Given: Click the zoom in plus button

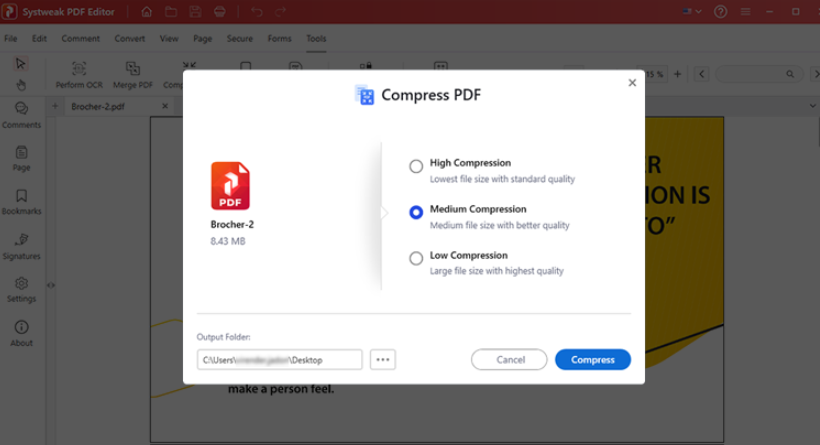Looking at the screenshot, I should point(677,74).
